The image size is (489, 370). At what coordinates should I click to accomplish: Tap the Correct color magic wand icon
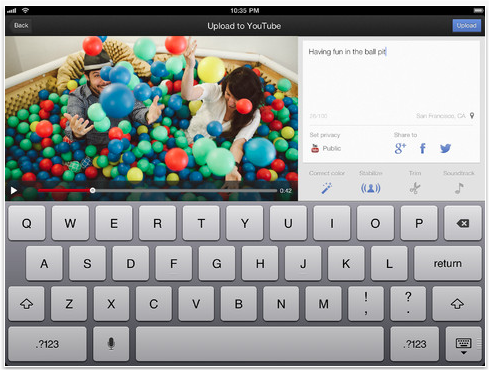click(x=327, y=188)
